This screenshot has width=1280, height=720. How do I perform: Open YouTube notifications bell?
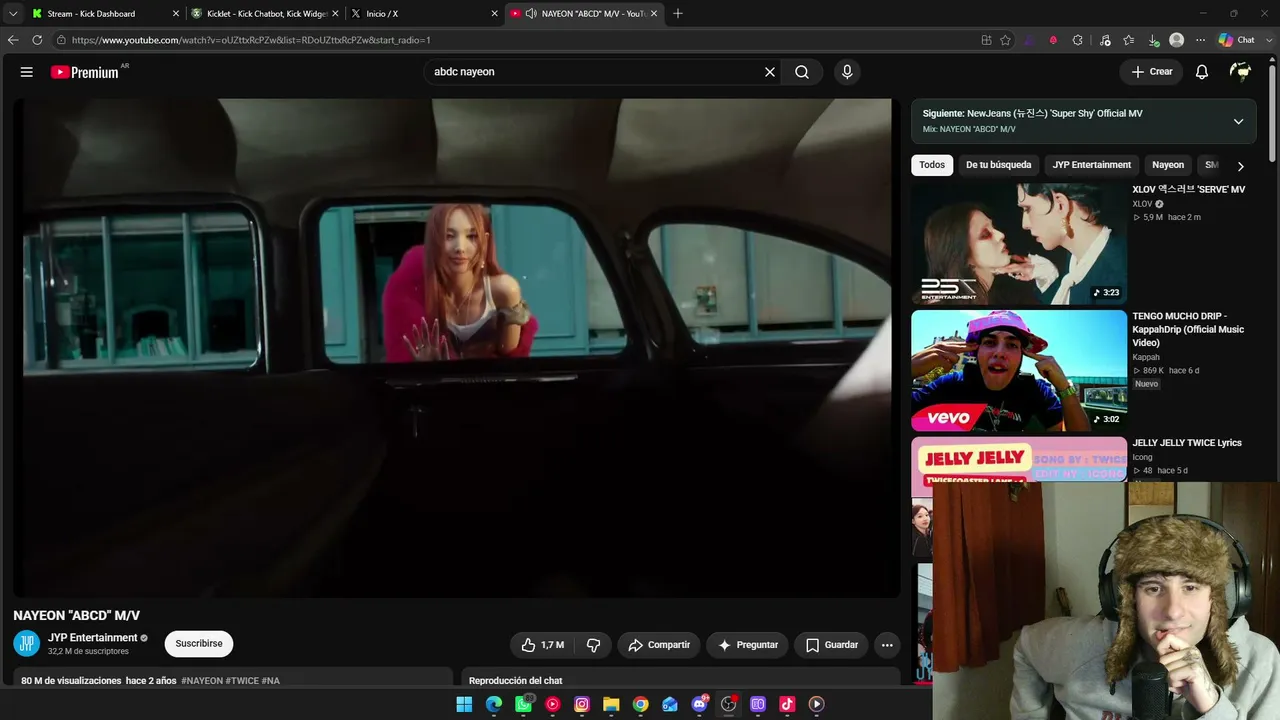coord(1202,72)
